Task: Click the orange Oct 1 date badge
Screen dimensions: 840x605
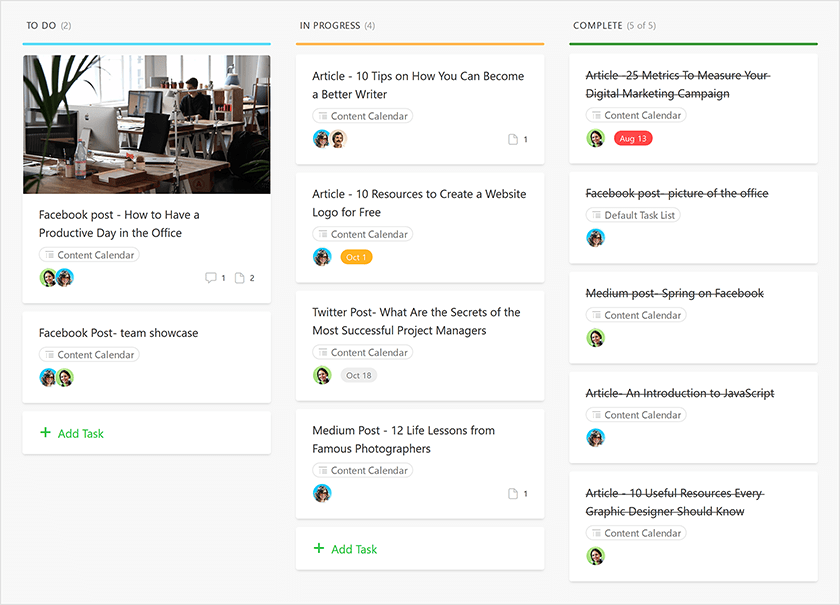Action: (x=356, y=257)
